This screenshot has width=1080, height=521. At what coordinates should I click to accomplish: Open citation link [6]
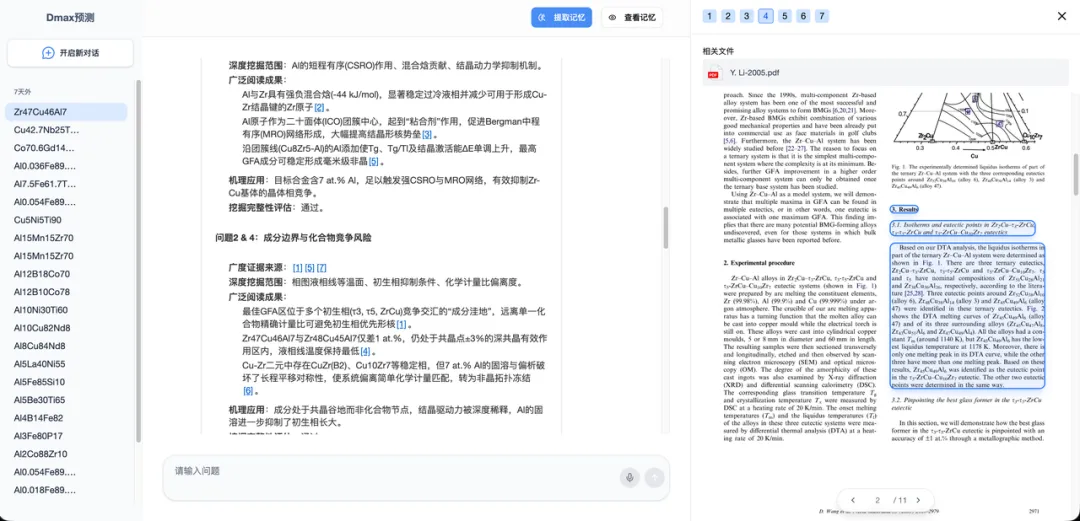(x=247, y=391)
